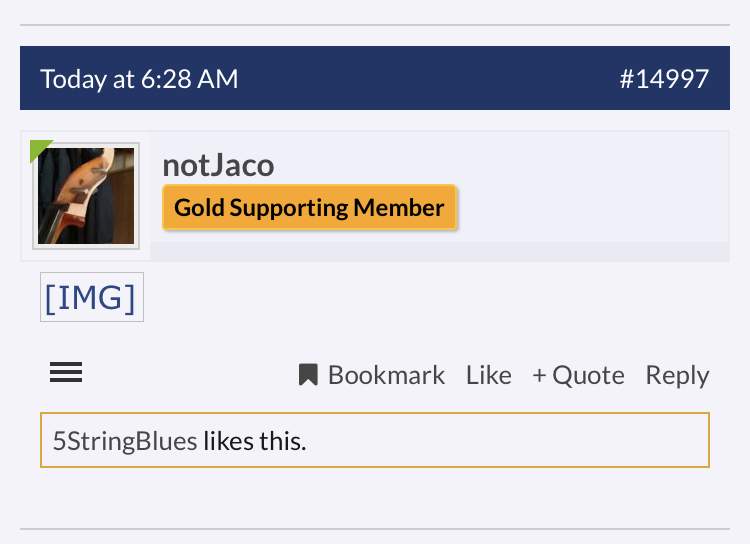
Task: Click the plus sign before Quote
Action: pos(539,375)
